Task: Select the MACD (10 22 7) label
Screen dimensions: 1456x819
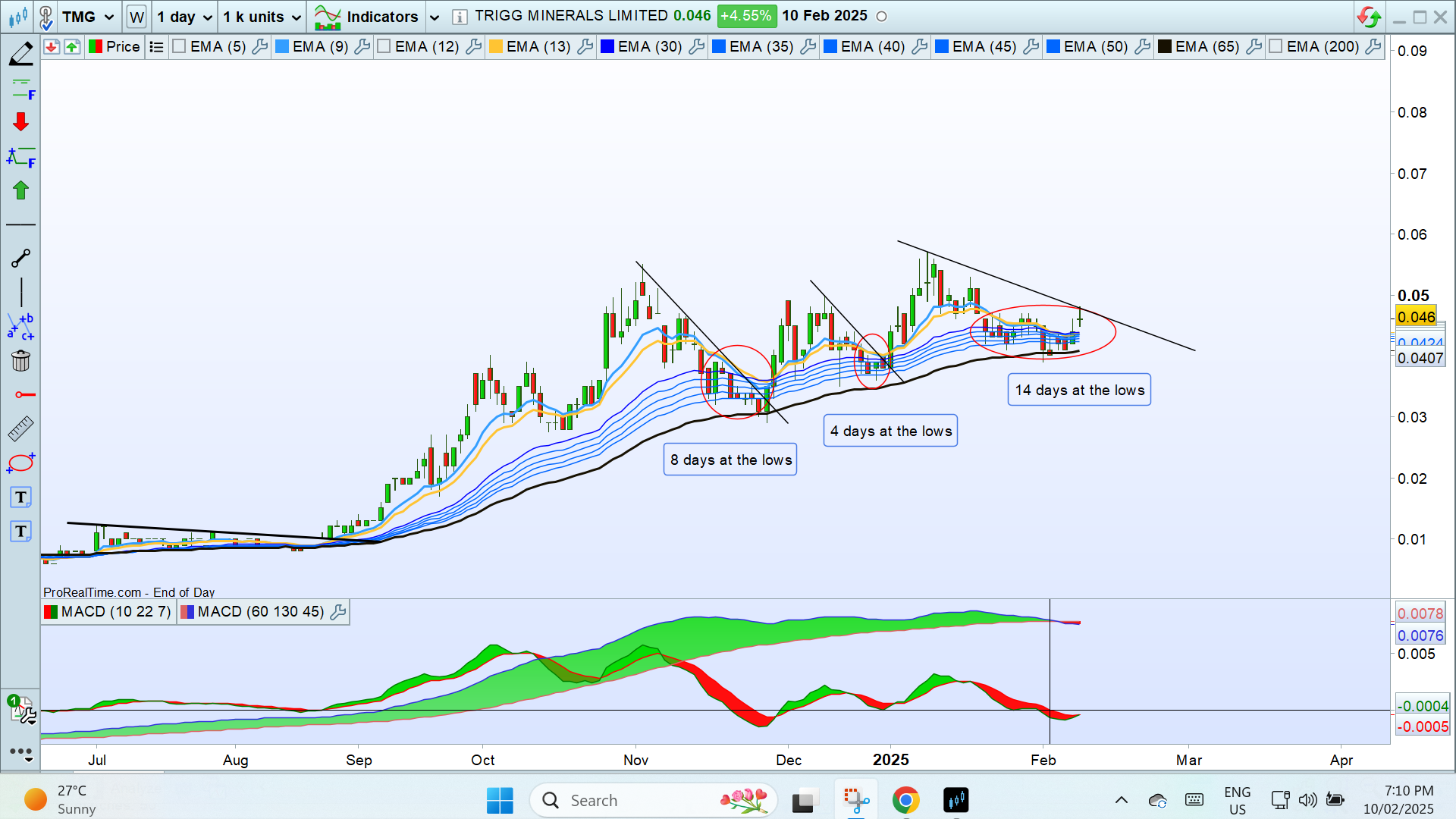Action: 116,611
